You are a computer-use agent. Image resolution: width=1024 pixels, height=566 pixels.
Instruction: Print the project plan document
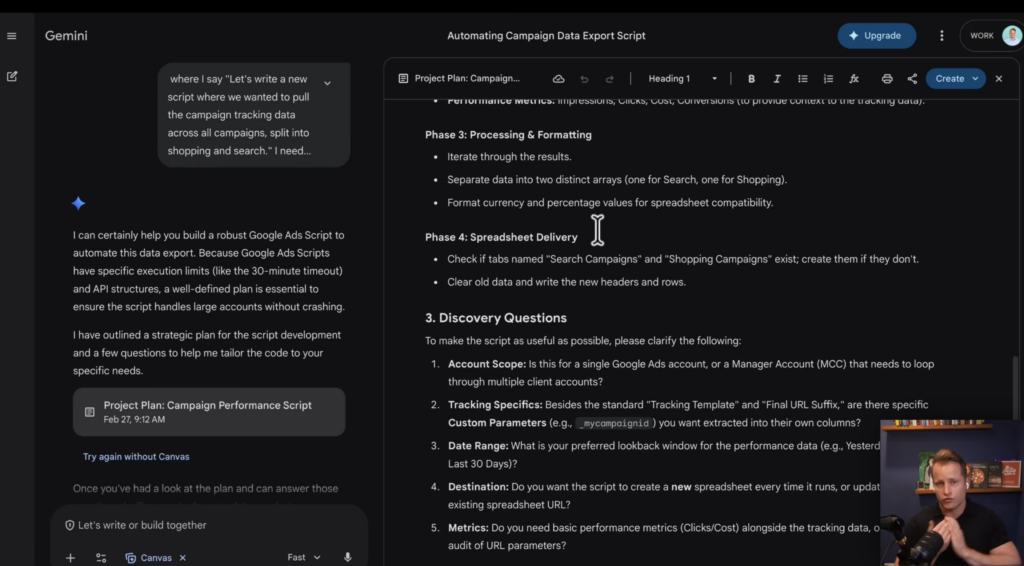coord(887,79)
